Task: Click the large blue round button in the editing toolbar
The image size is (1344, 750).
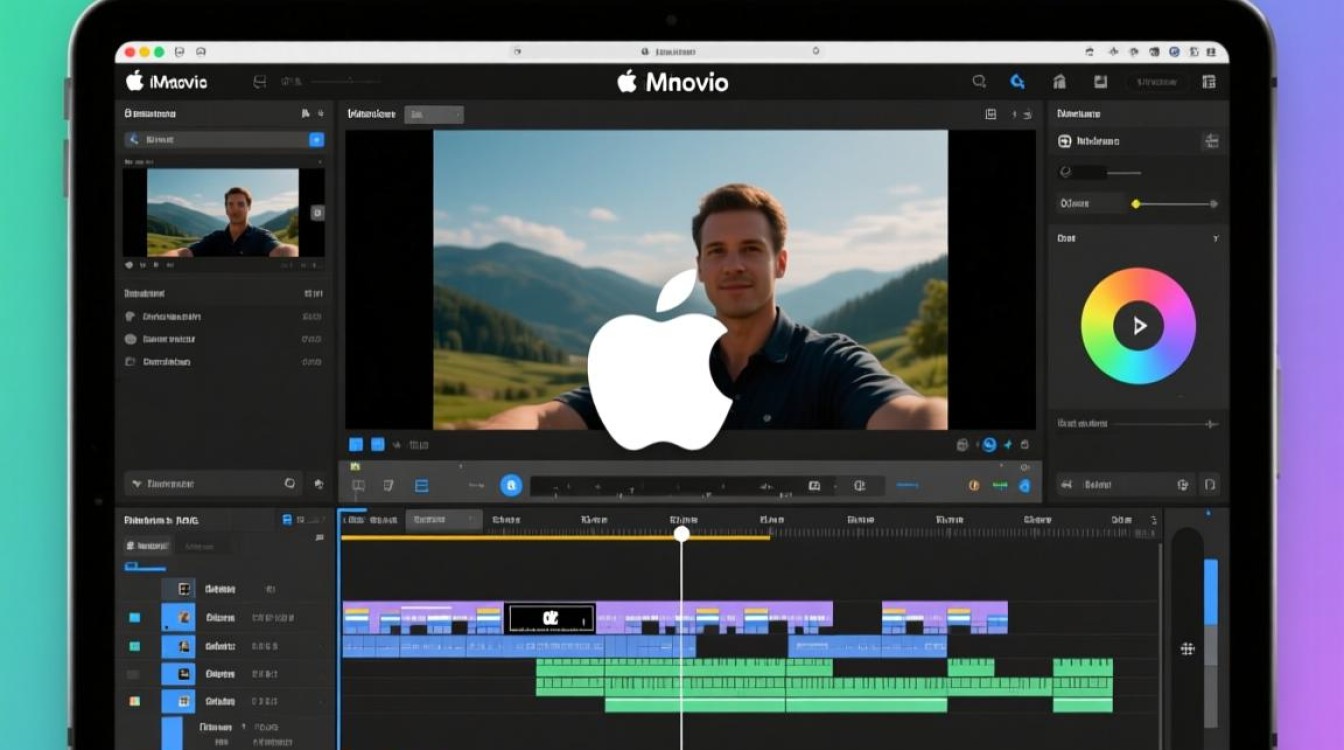Action: (x=511, y=486)
